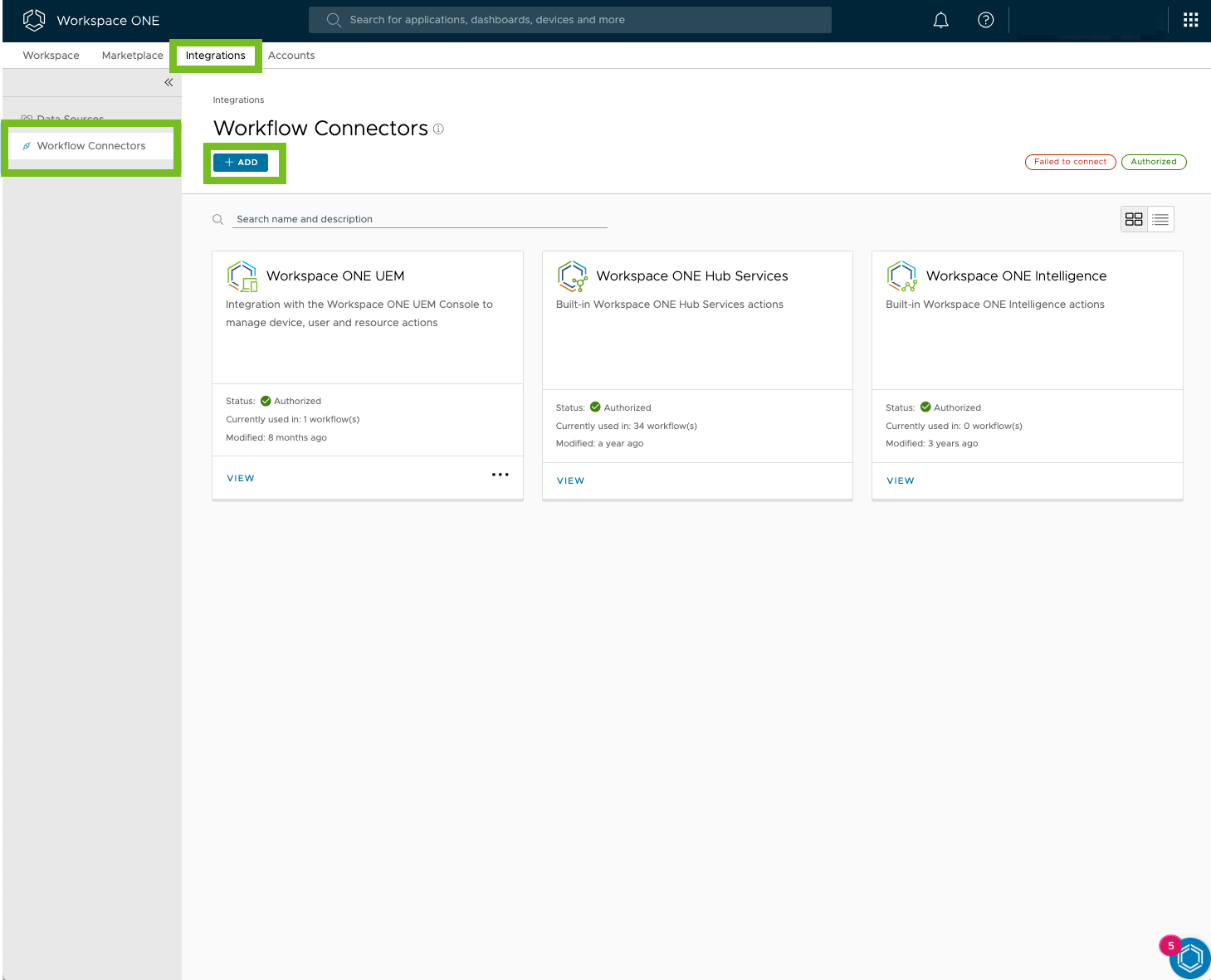Viewport: 1211px width, 980px height.
Task: Click the Workspace ONE Intelligence connector icon
Action: pyautogui.click(x=901, y=276)
